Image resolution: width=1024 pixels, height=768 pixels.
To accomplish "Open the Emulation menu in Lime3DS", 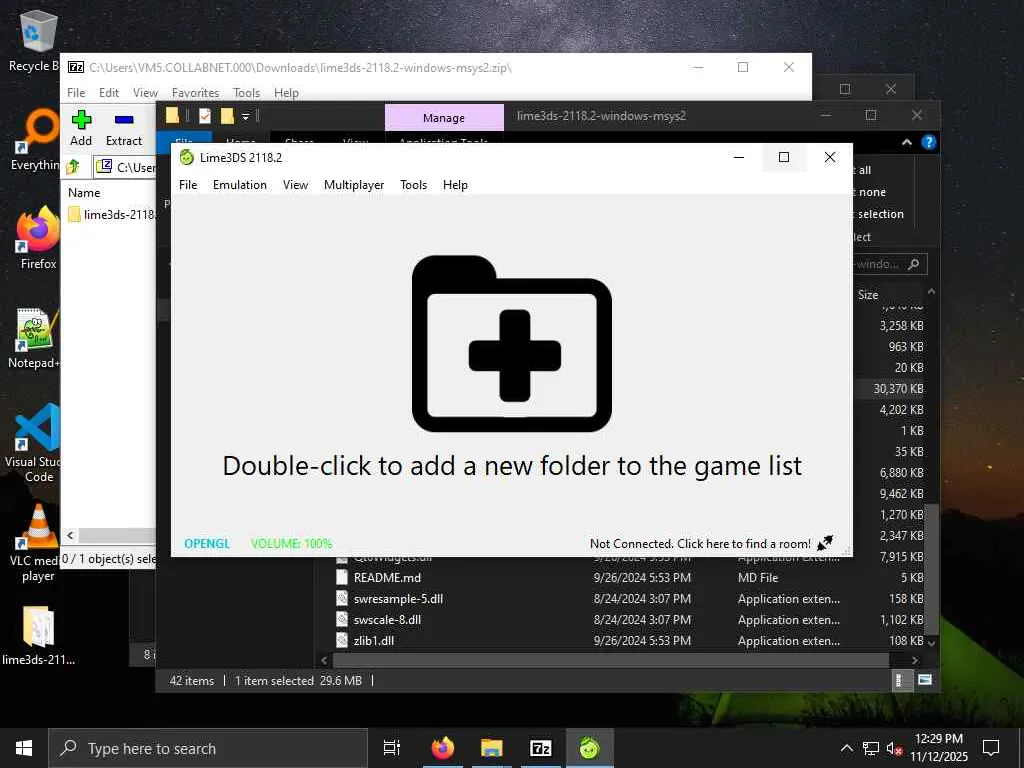I will point(240,185).
